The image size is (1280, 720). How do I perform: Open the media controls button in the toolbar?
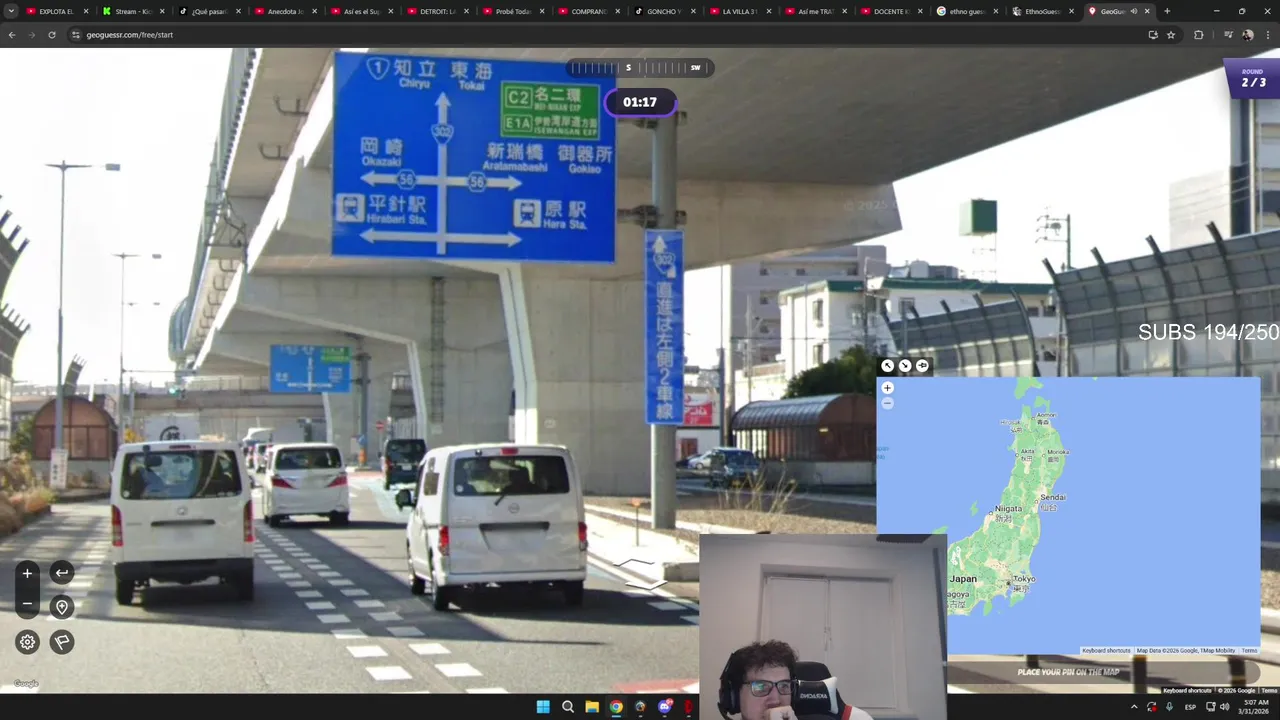[1228, 35]
